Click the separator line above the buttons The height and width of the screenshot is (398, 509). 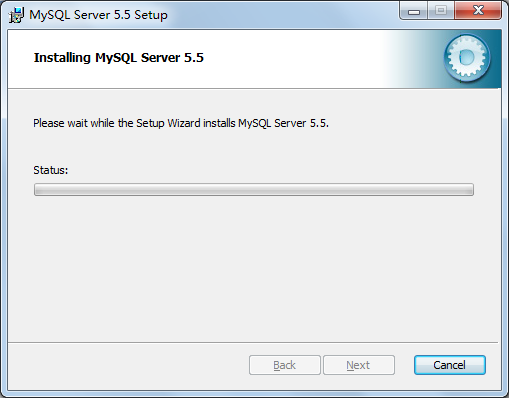coord(253,342)
